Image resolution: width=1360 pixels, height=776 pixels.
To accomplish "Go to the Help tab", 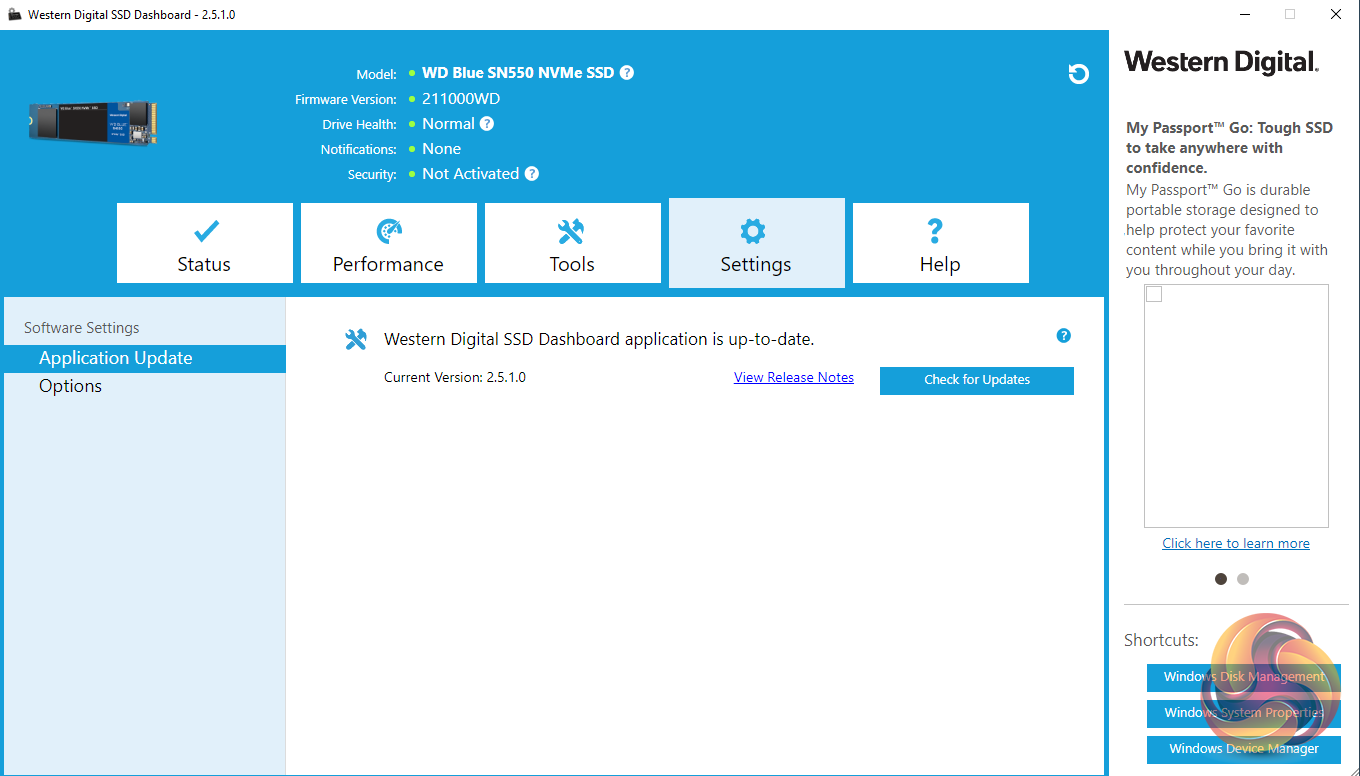I will coord(941,243).
